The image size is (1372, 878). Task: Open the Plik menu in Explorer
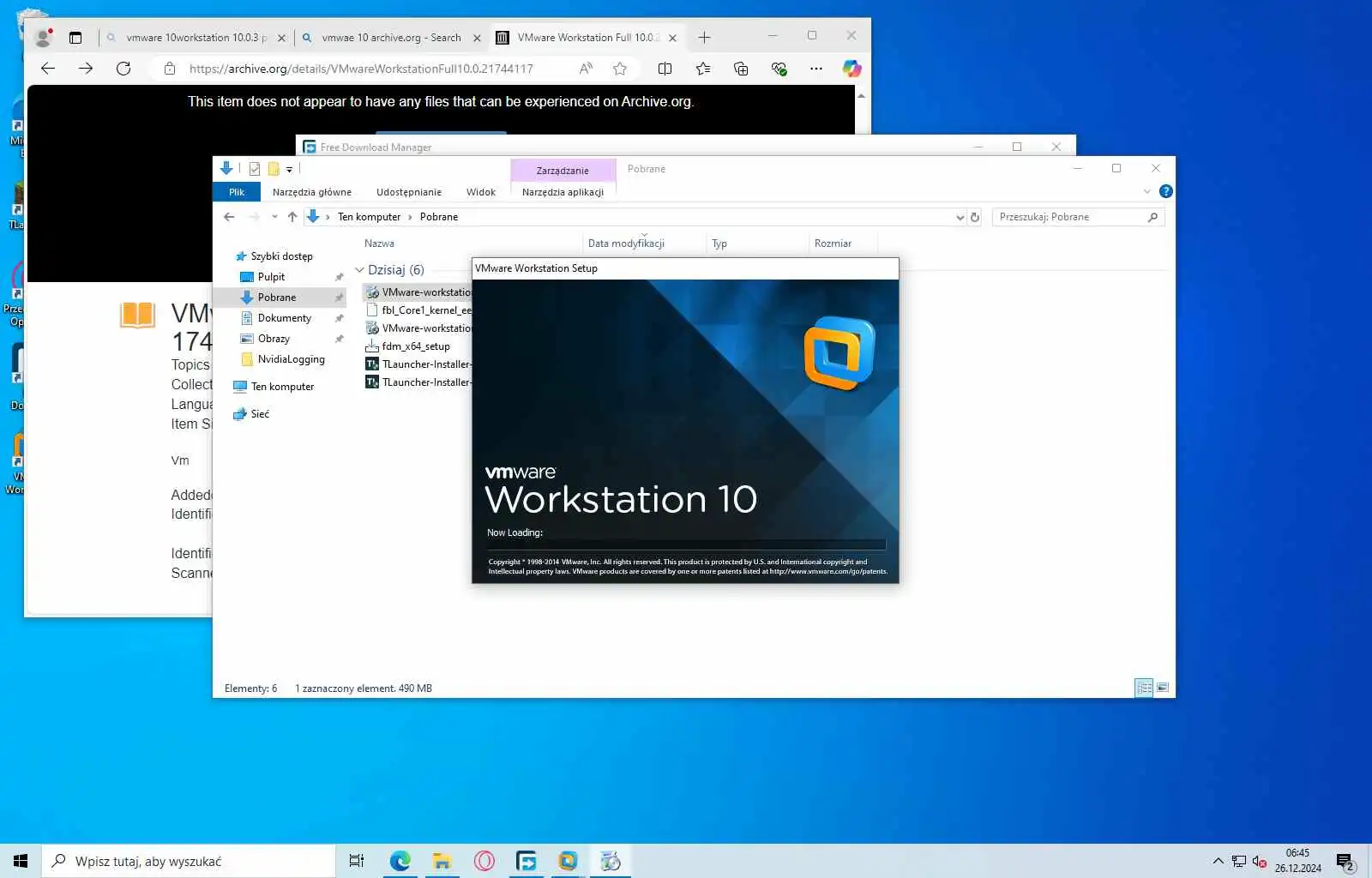pos(237,192)
